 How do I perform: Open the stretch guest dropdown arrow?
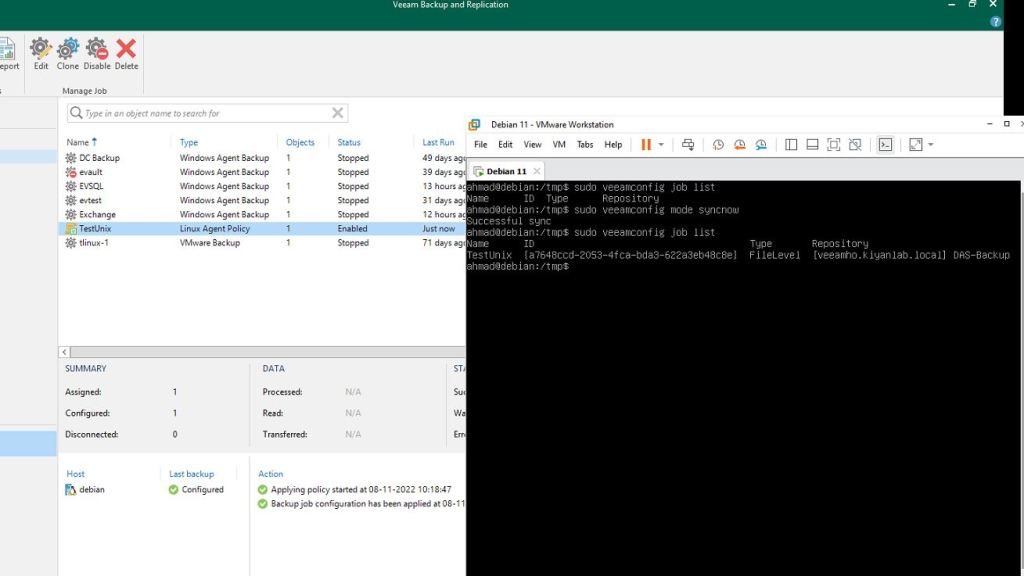click(x=931, y=145)
